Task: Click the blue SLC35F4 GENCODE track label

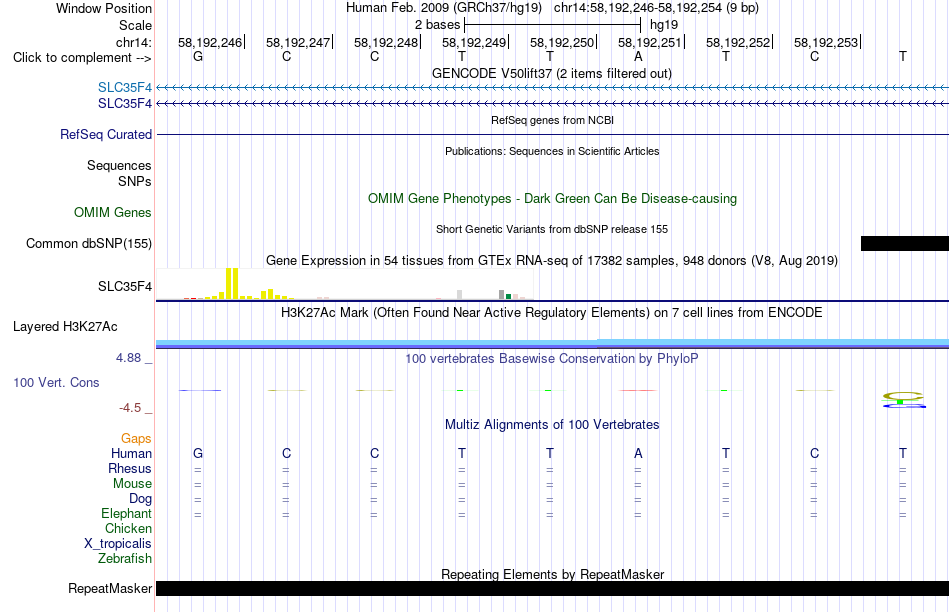Action: pos(125,87)
